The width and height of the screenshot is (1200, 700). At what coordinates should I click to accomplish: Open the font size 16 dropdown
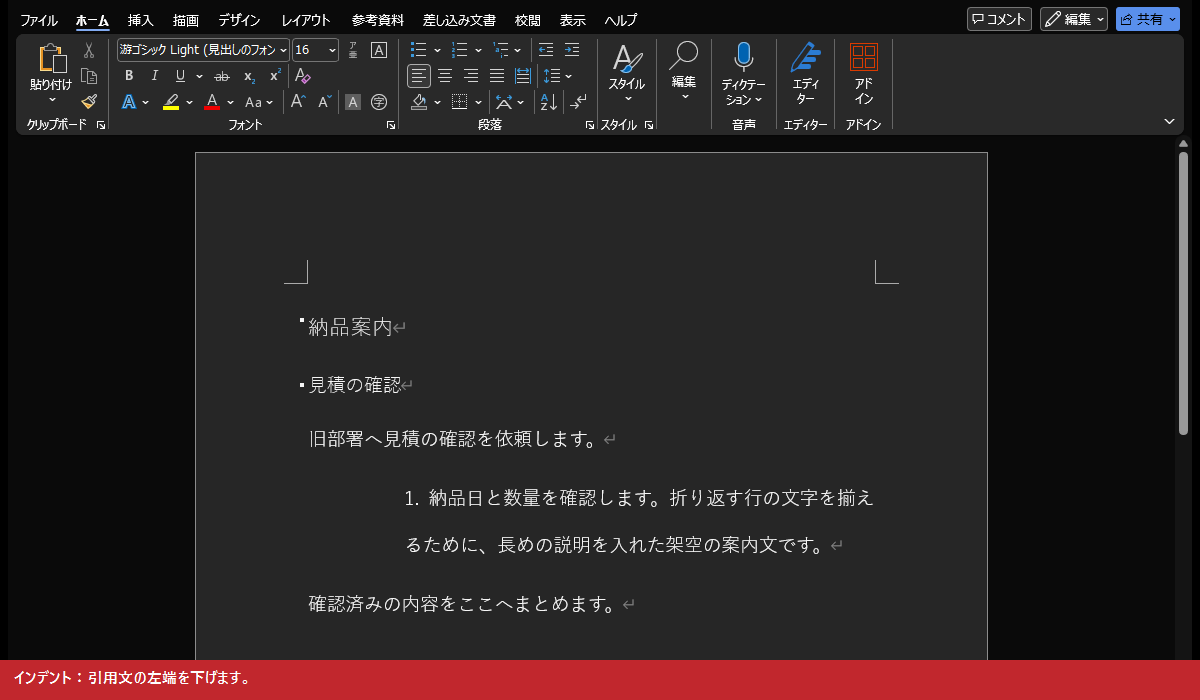click(332, 50)
